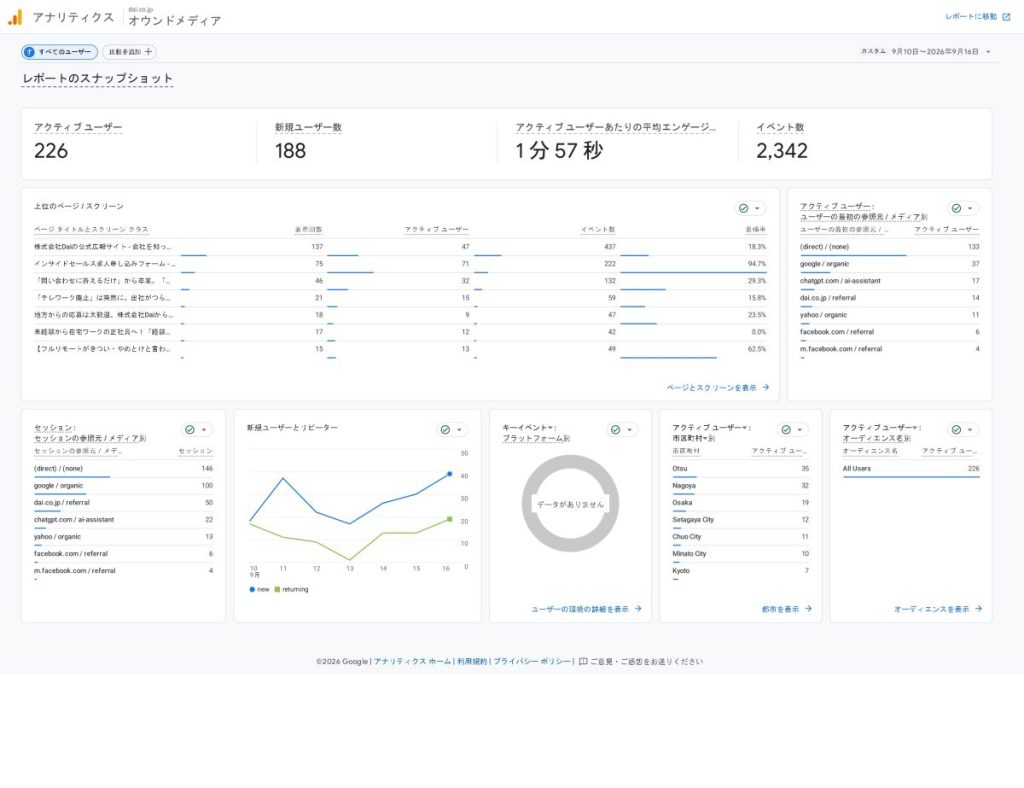Click the blue 'new' legend dot
Image resolution: width=1024 pixels, height=788 pixels.
point(252,589)
